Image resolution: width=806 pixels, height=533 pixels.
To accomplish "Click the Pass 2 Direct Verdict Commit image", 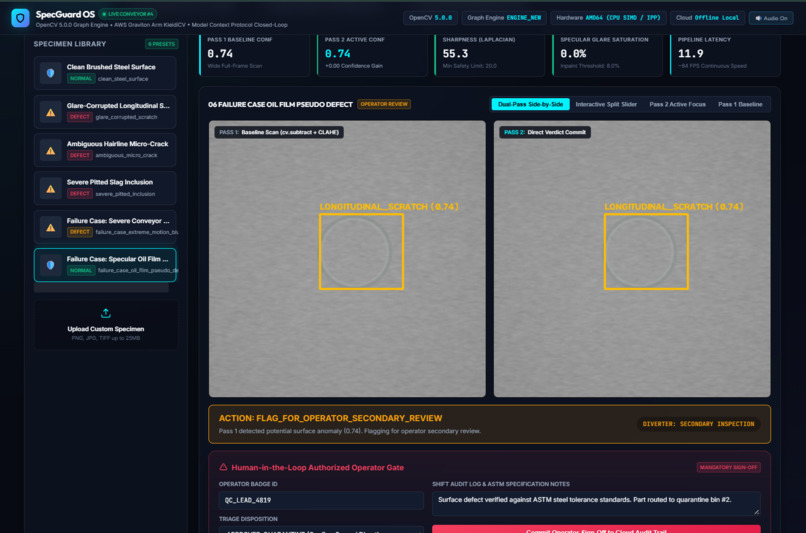I will point(632,259).
